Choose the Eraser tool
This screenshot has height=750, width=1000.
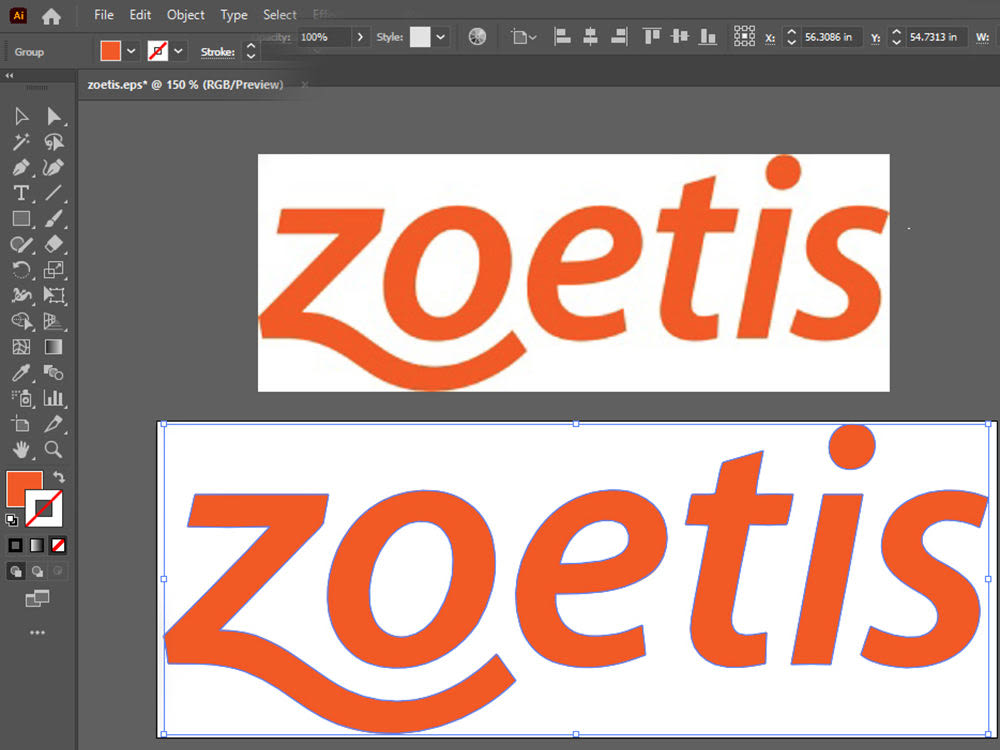click(54, 244)
